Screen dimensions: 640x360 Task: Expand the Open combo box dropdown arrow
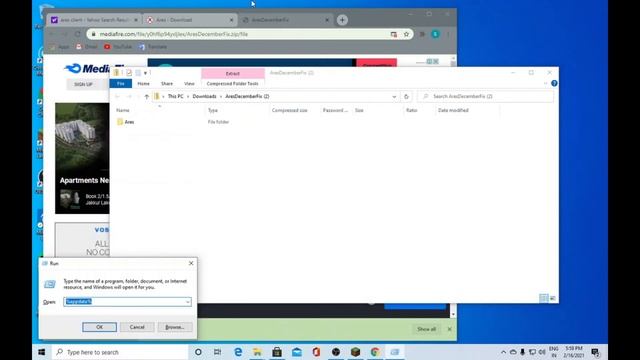pyautogui.click(x=188, y=302)
